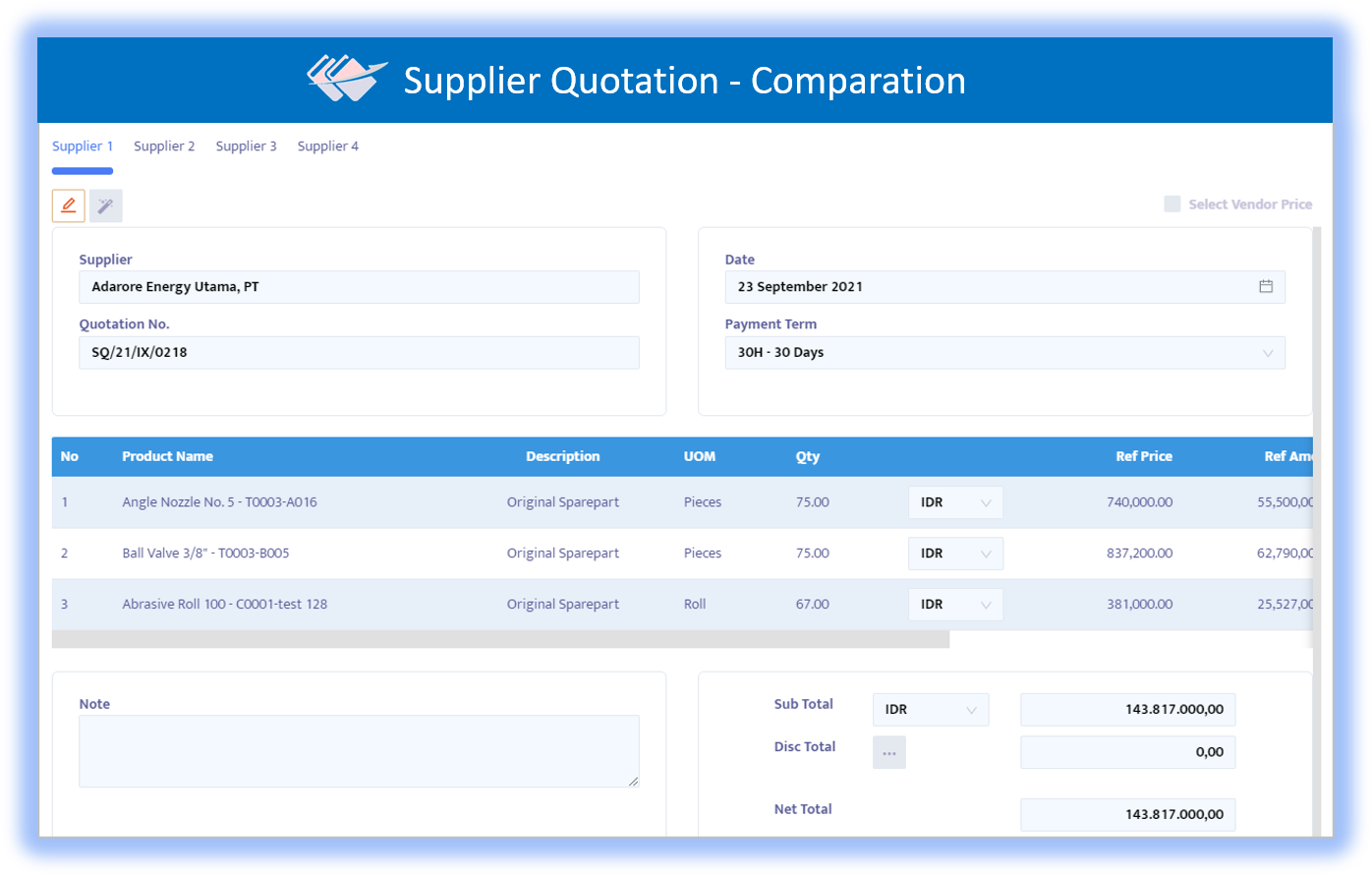Click the orange pencil edit icon
Screen dimensions: 1372x876
tap(68, 205)
